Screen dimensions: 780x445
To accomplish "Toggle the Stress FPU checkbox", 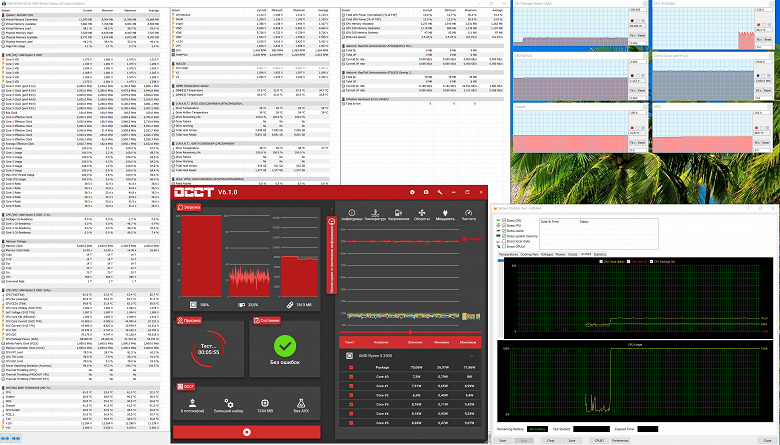I will 502,224.
